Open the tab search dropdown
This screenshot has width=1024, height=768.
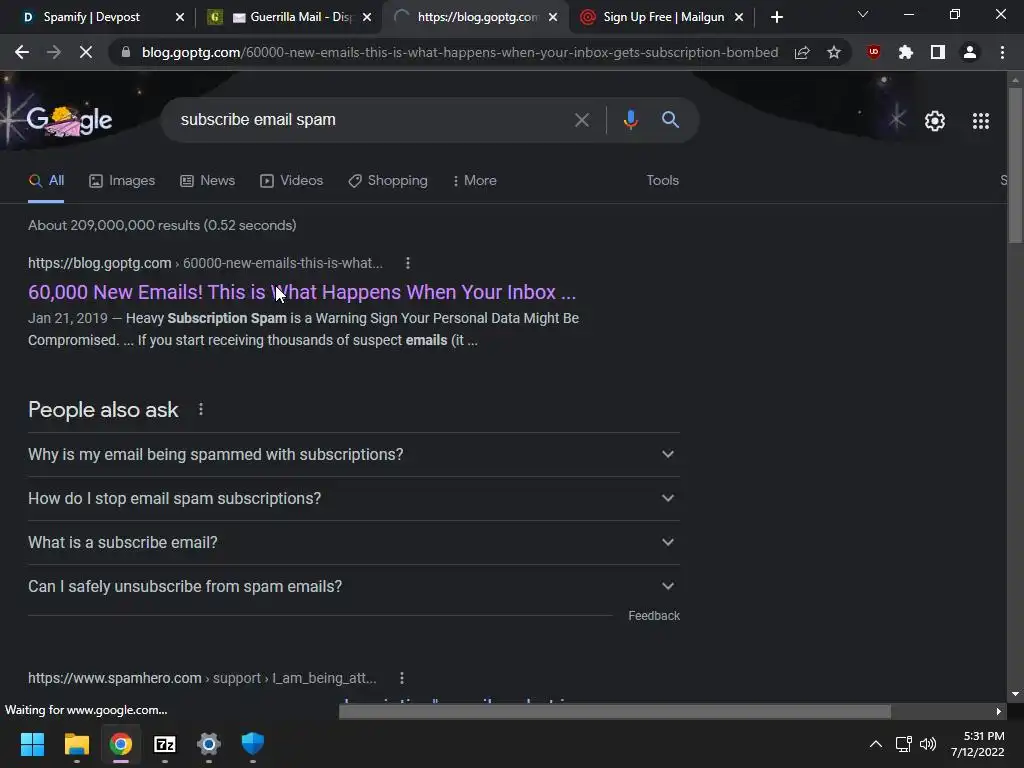click(x=863, y=14)
